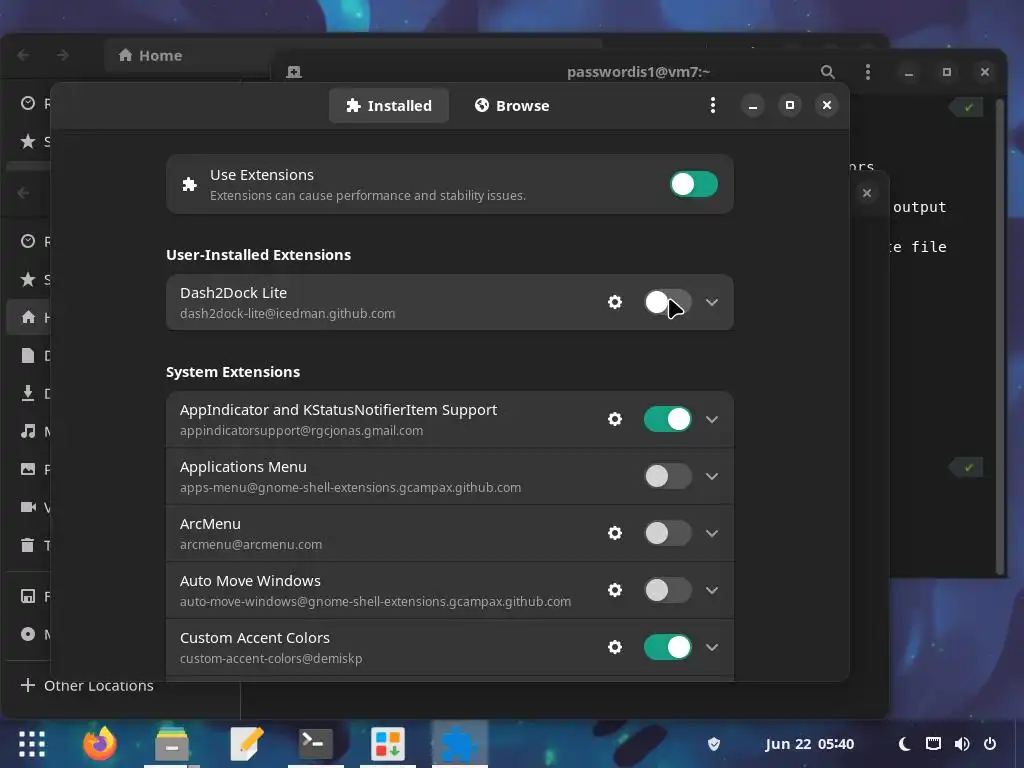Enable the Applications Menu extension switch

667,476
